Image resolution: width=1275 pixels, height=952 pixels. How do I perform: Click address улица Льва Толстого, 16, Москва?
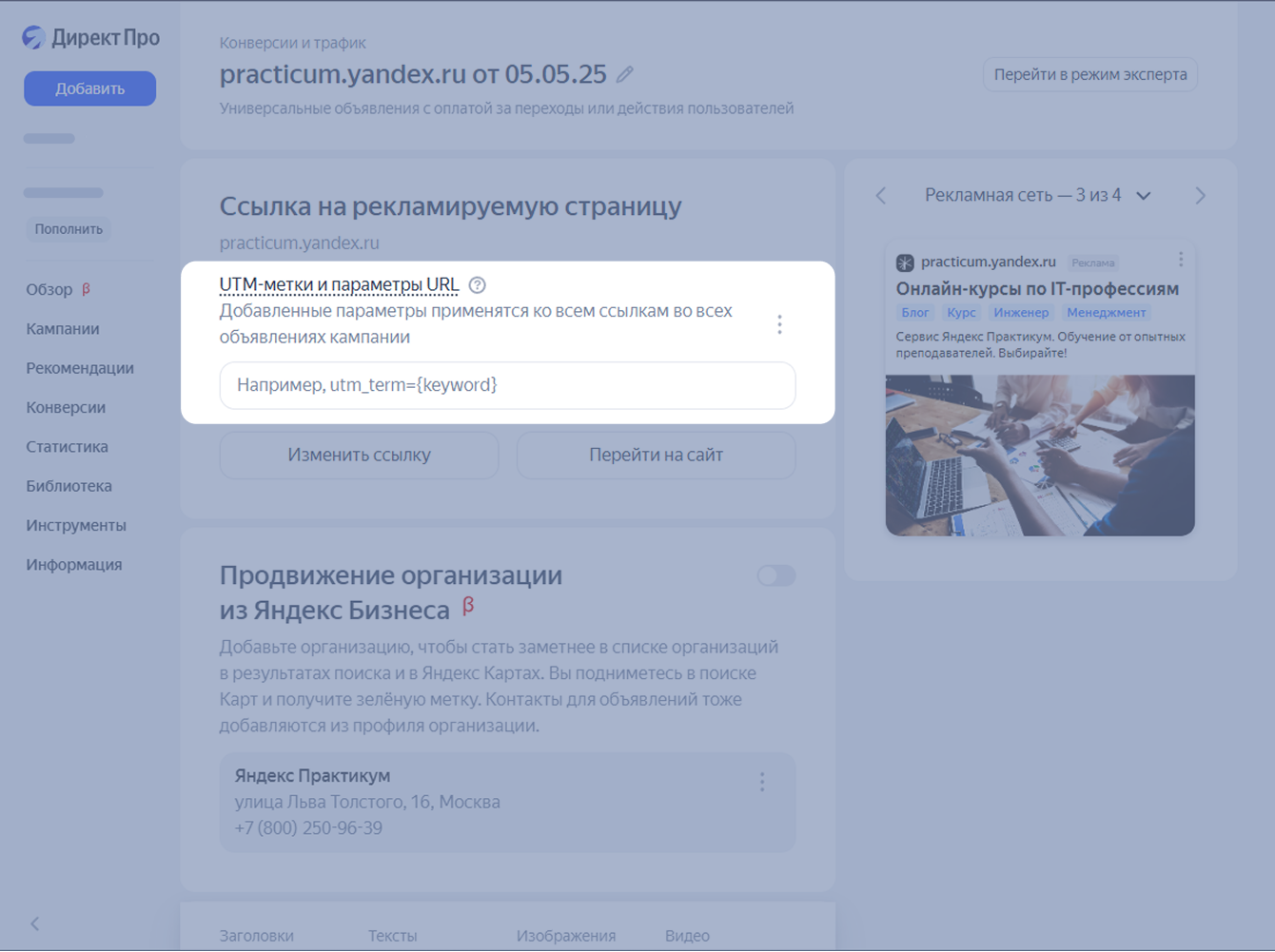coord(367,802)
